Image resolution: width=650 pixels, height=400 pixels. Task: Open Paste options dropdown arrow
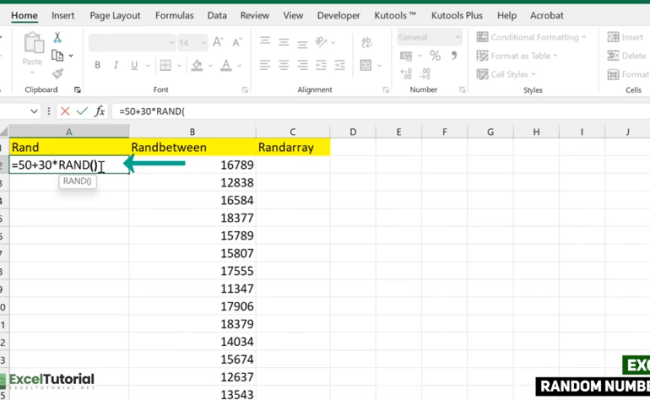[32, 73]
